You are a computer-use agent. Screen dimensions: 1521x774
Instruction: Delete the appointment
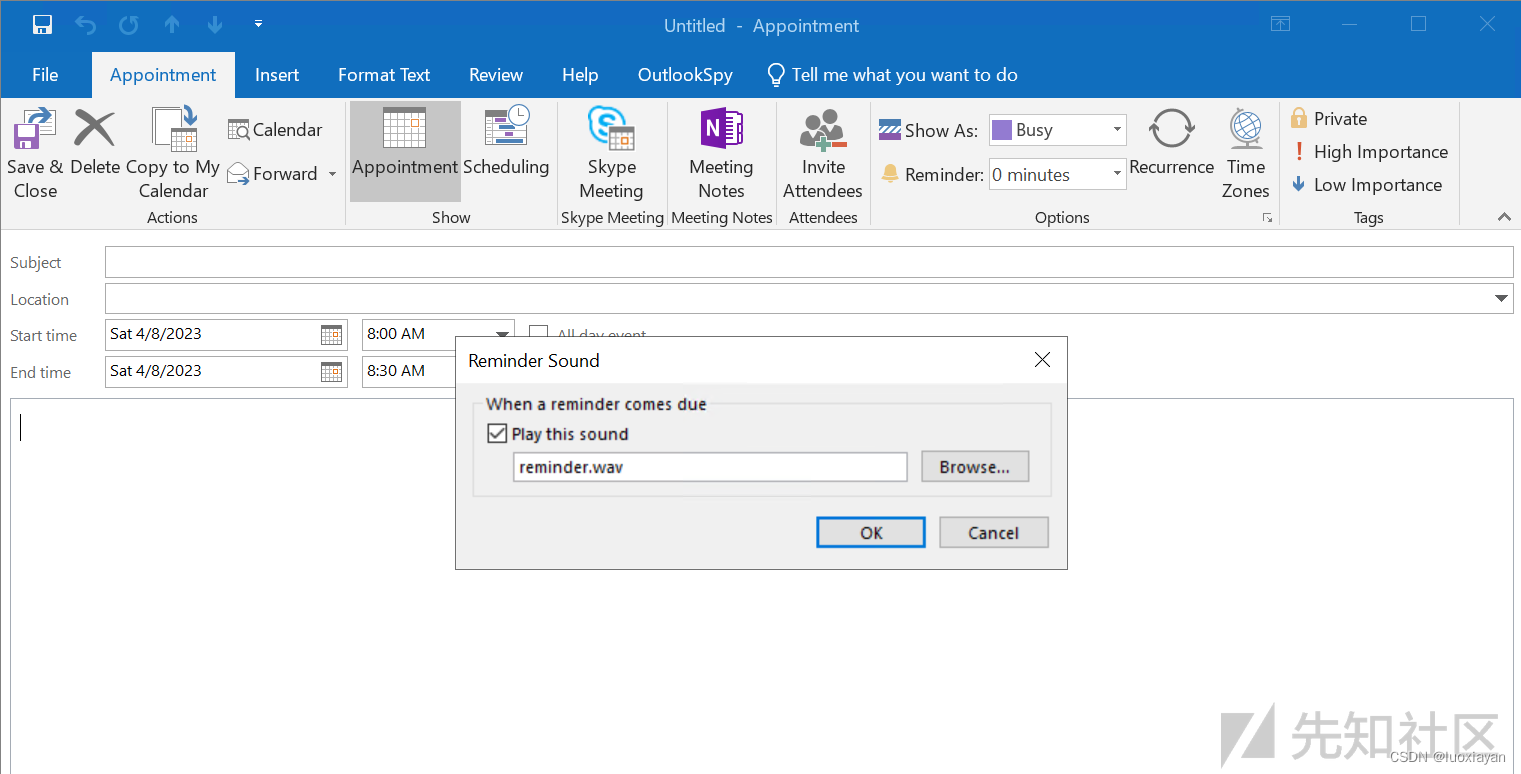coord(95,143)
